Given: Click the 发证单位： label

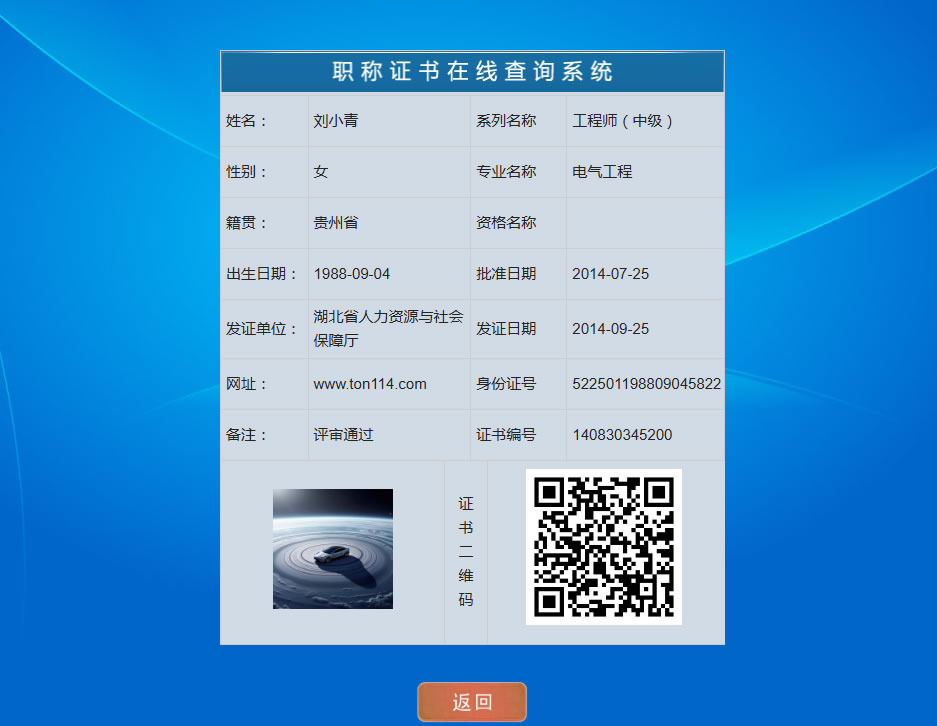Looking at the screenshot, I should [x=261, y=329].
